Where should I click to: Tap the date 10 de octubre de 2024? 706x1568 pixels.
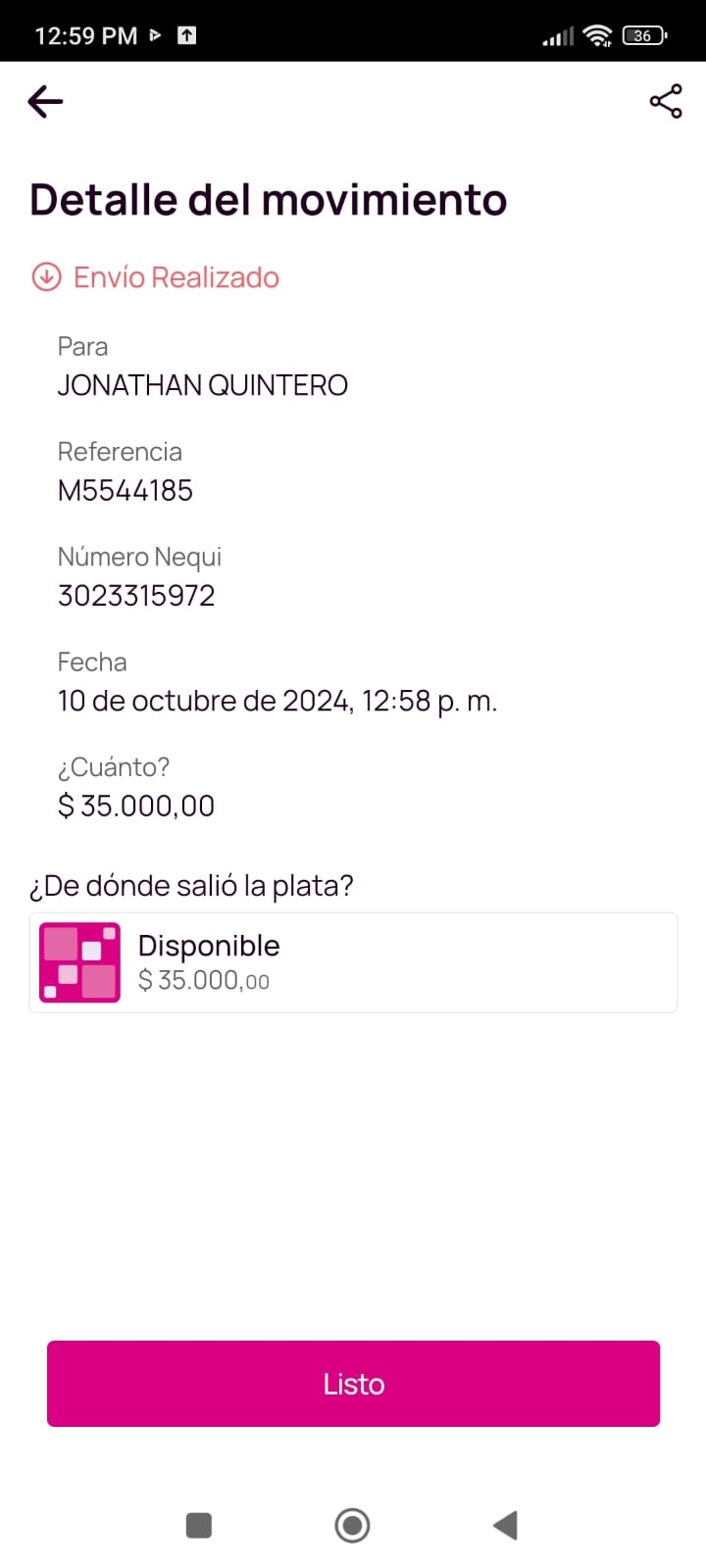(x=204, y=701)
